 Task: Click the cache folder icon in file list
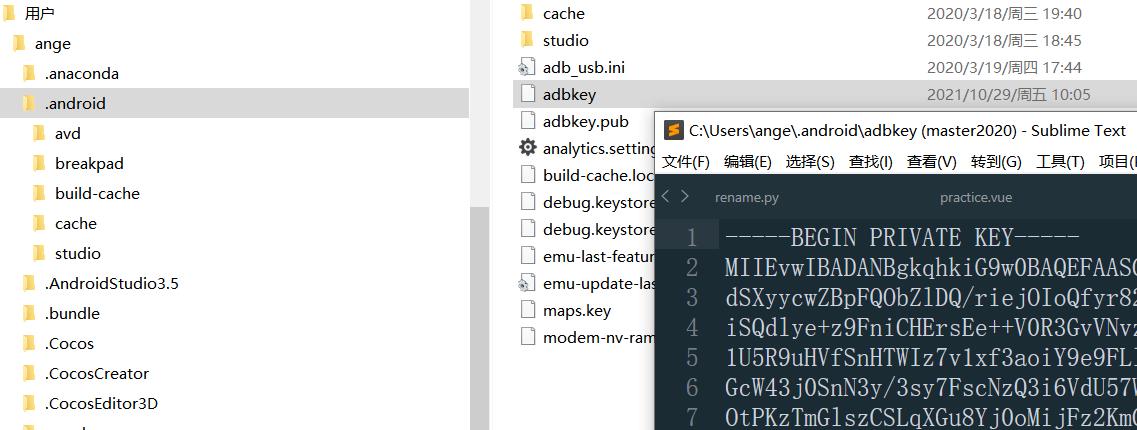(527, 13)
